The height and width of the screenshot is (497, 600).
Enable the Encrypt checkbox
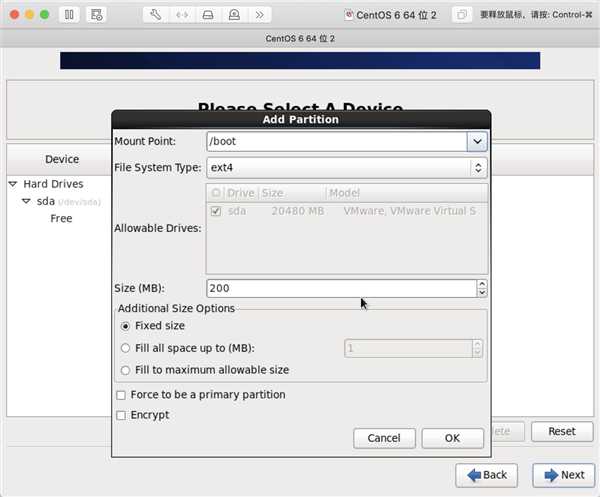click(121, 416)
